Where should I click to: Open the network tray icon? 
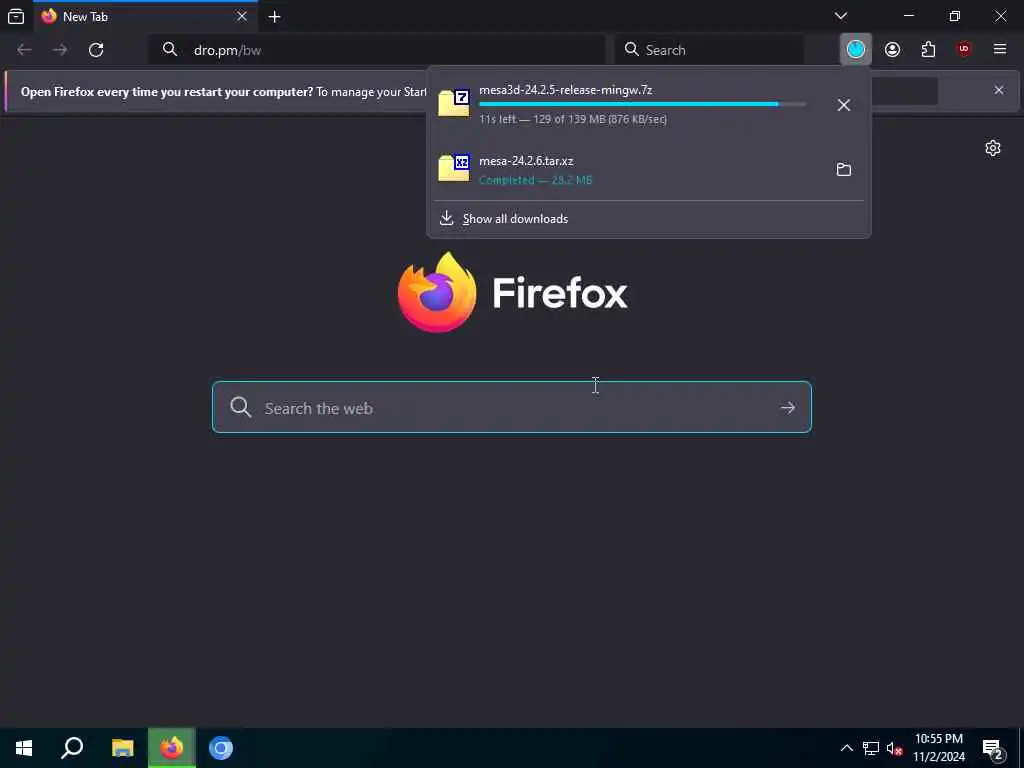point(871,748)
